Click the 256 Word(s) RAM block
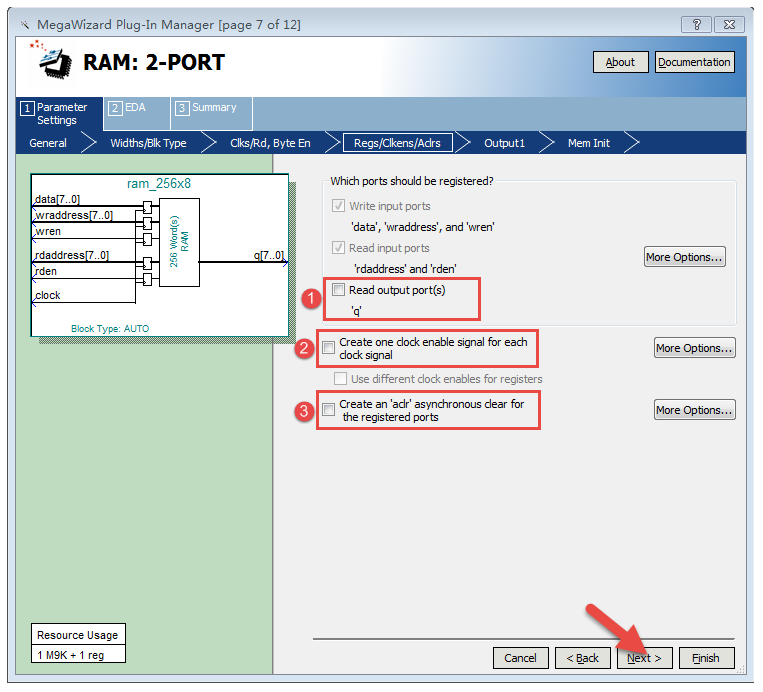 pyautogui.click(x=180, y=242)
